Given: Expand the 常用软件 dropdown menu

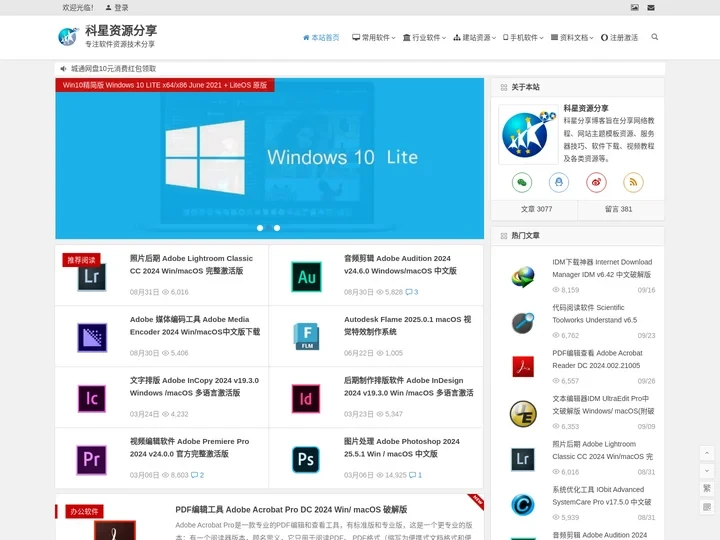Looking at the screenshot, I should pos(373,37).
